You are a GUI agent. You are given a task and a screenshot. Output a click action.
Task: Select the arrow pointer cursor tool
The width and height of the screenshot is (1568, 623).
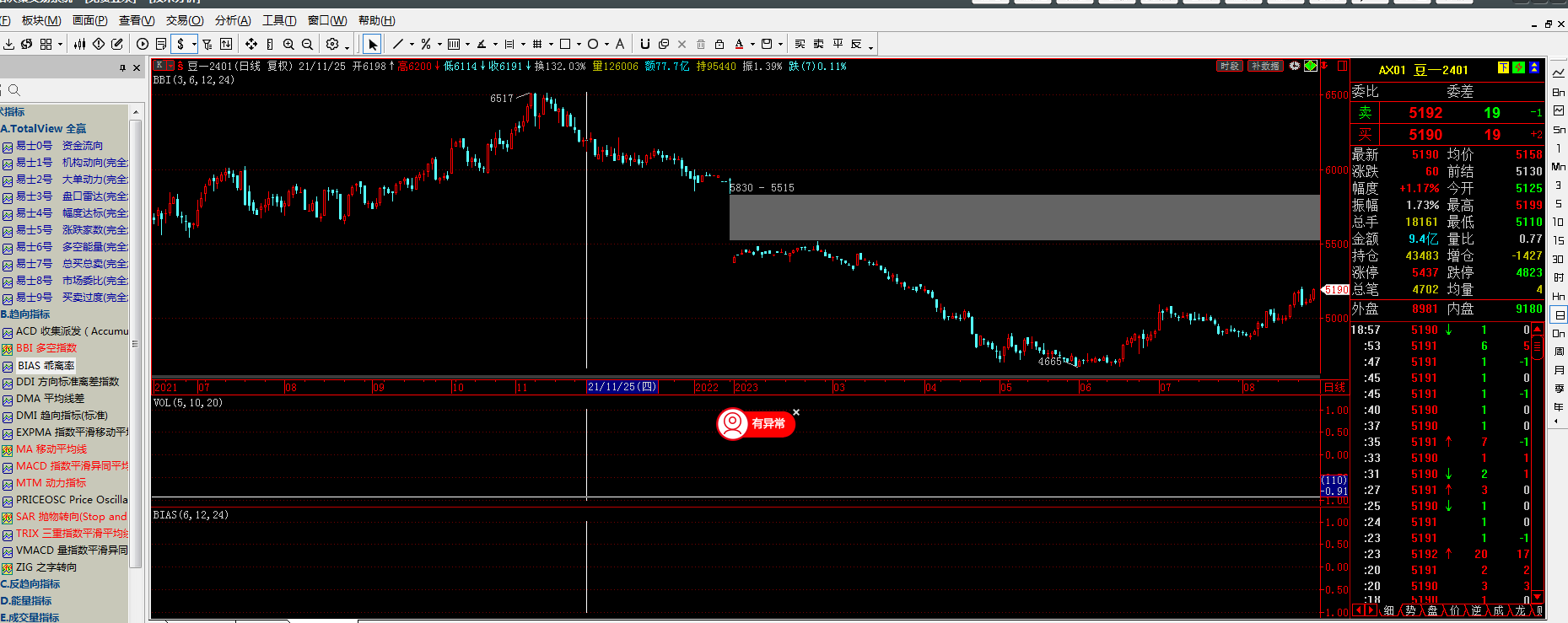pos(373,44)
